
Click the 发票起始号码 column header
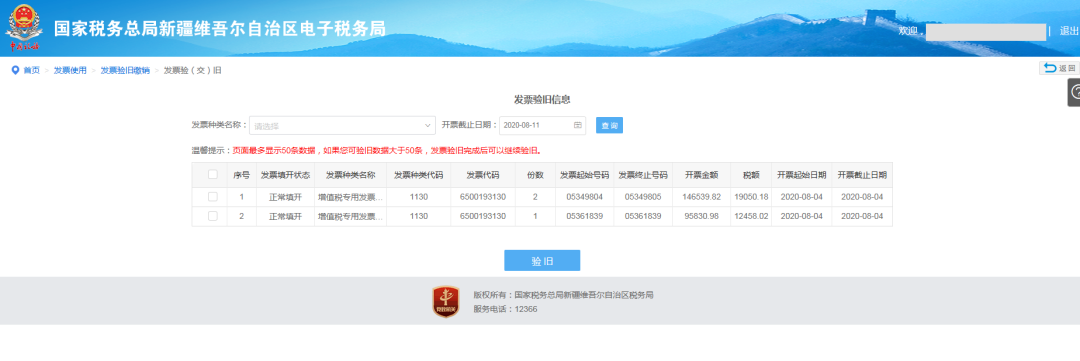click(x=585, y=175)
